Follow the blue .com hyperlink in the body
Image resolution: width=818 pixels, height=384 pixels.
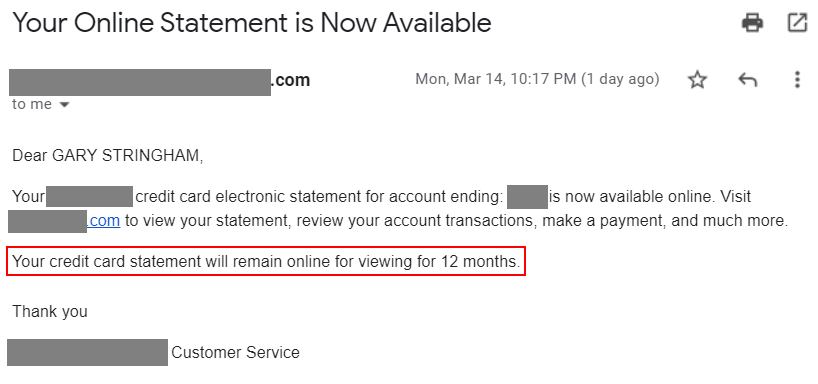(103, 221)
